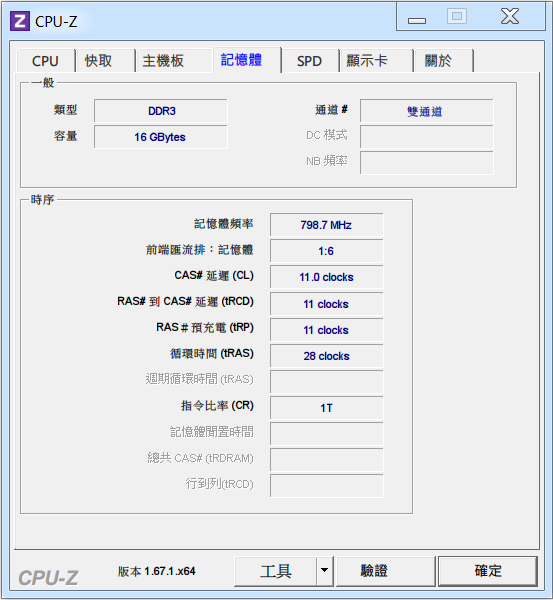Click the tRCD 11 clocks value
This screenshot has height=600, width=553.
[326, 304]
